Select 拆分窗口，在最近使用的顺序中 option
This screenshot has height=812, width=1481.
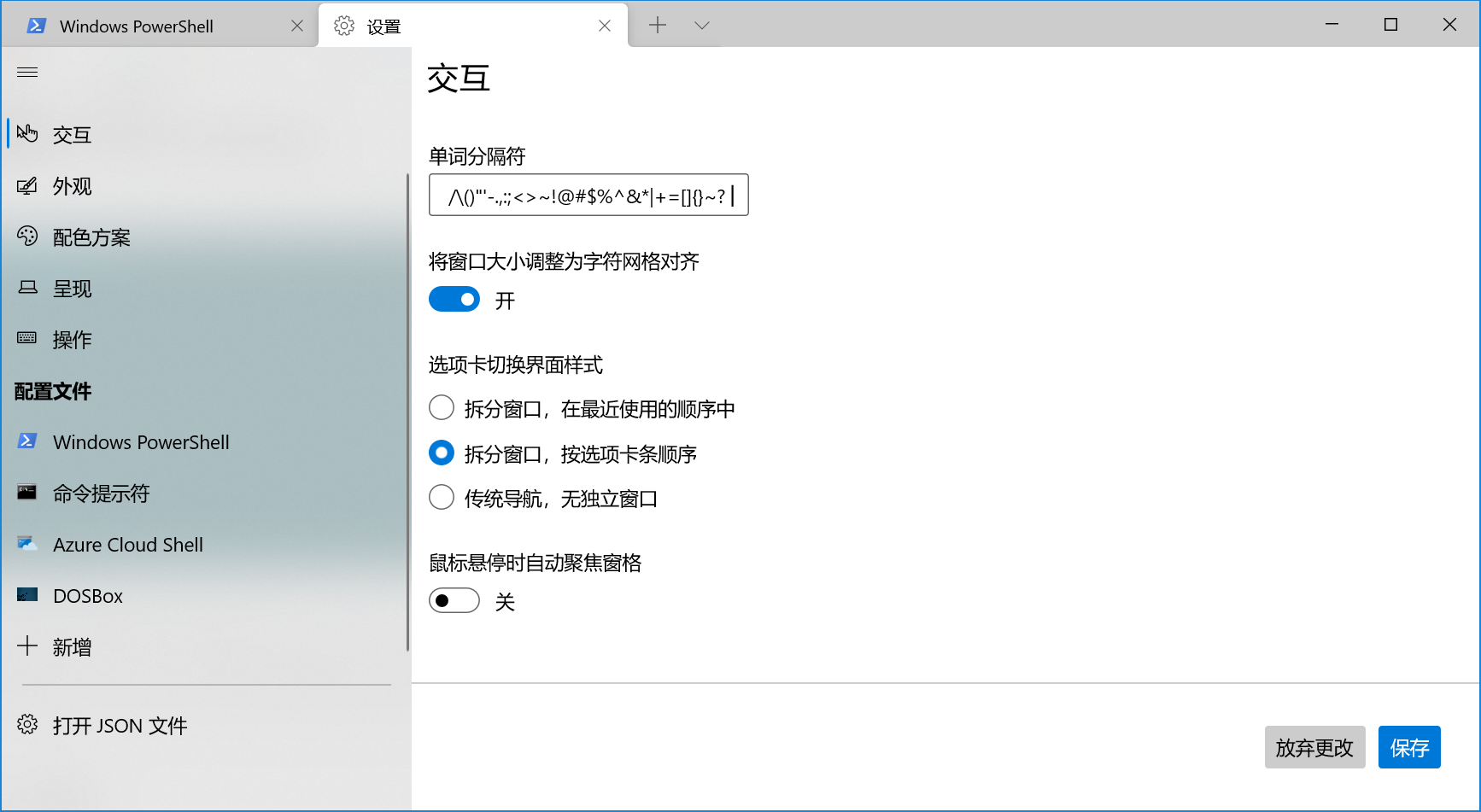(441, 408)
